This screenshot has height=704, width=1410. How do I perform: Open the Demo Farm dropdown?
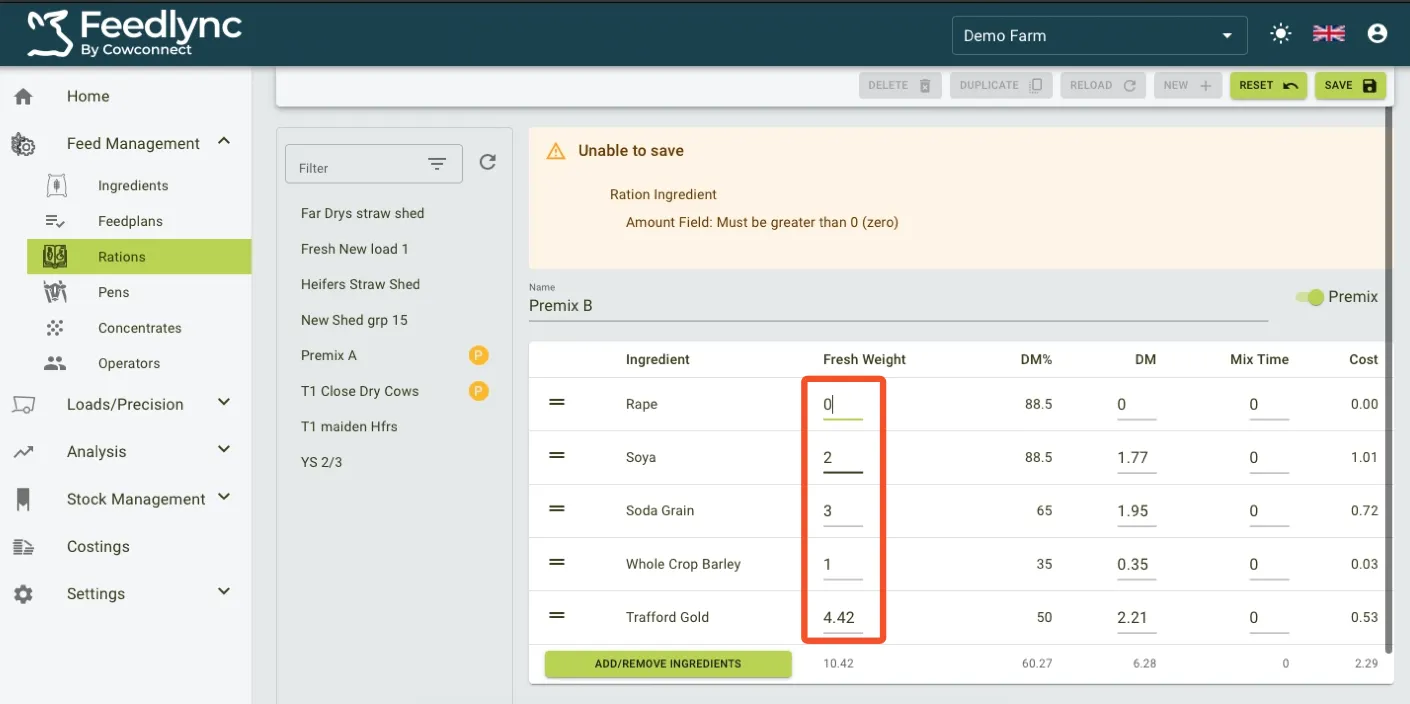[x=1098, y=35]
